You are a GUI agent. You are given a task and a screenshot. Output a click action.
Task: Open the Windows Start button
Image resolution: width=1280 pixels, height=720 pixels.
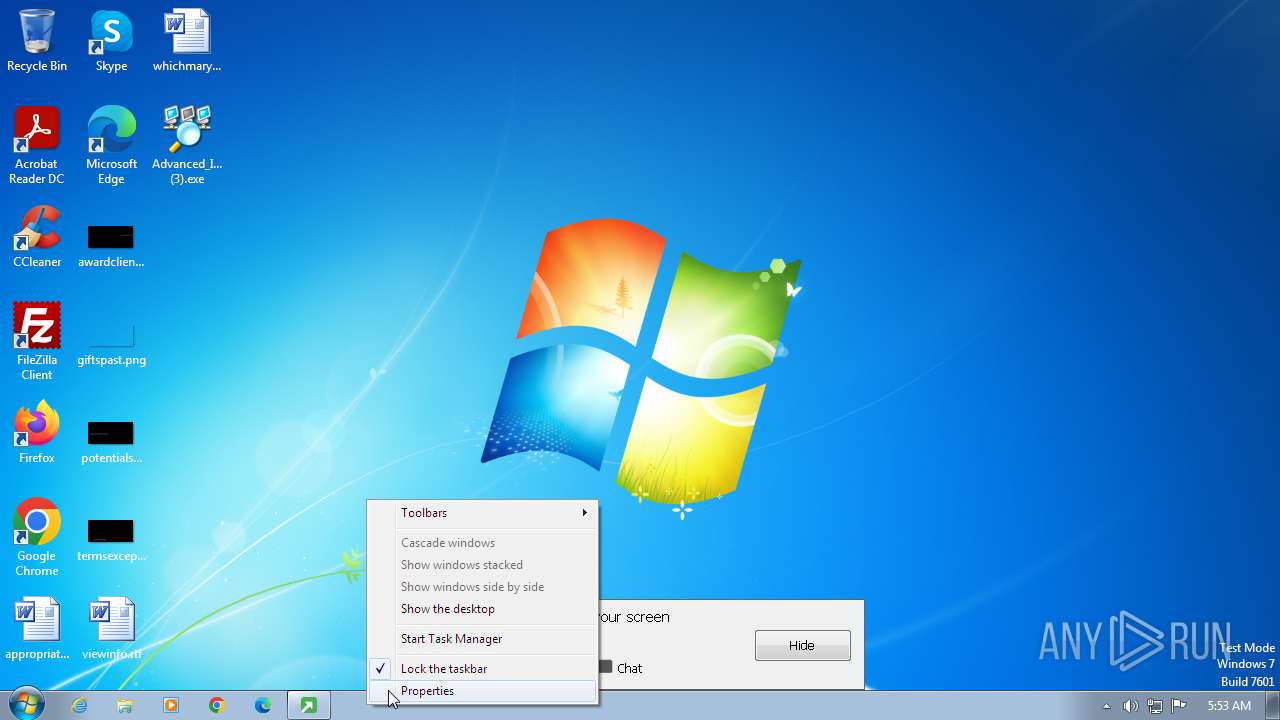pos(26,705)
